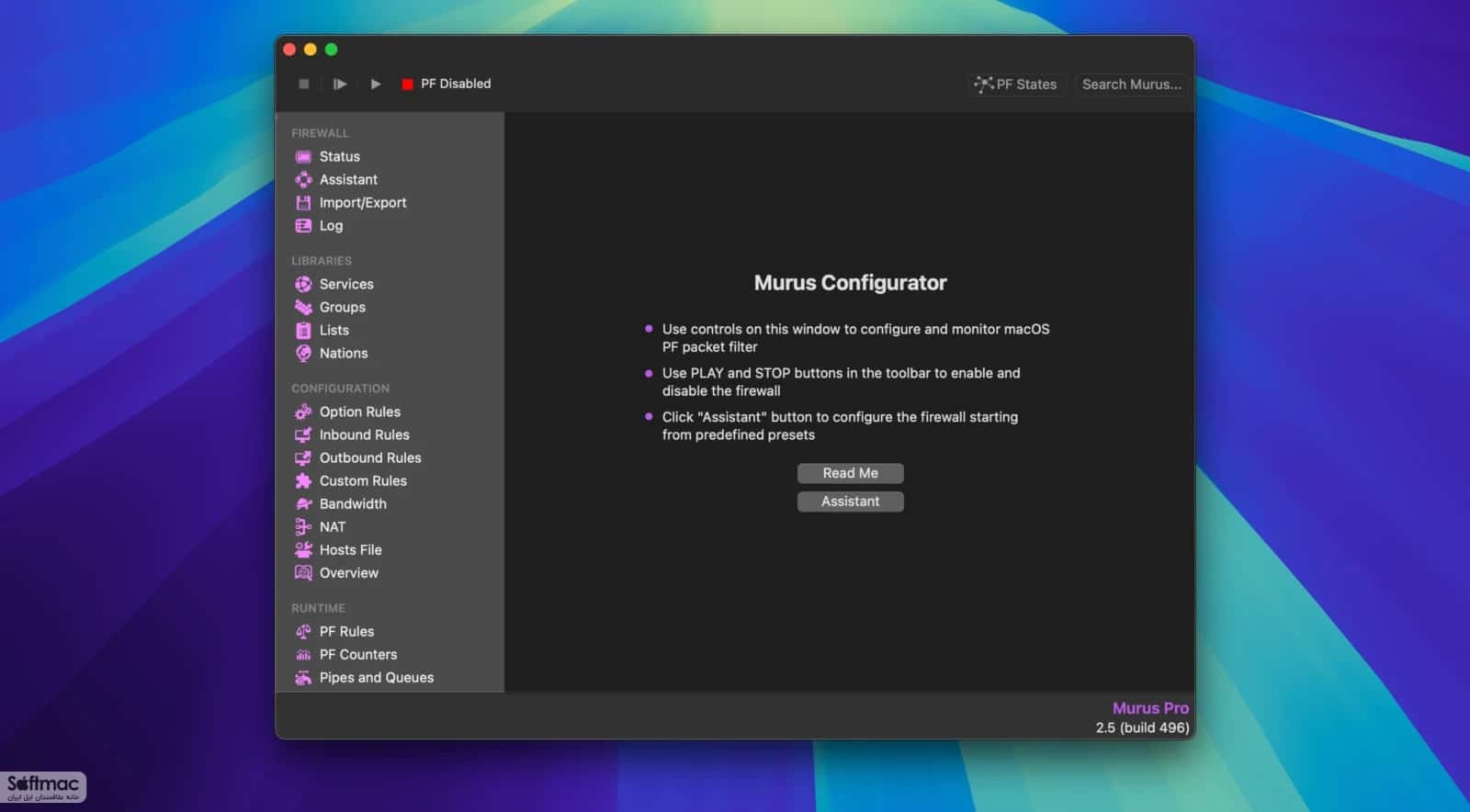This screenshot has height=812, width=1470.
Task: Click the Overview label in the sidebar
Action: pos(349,573)
